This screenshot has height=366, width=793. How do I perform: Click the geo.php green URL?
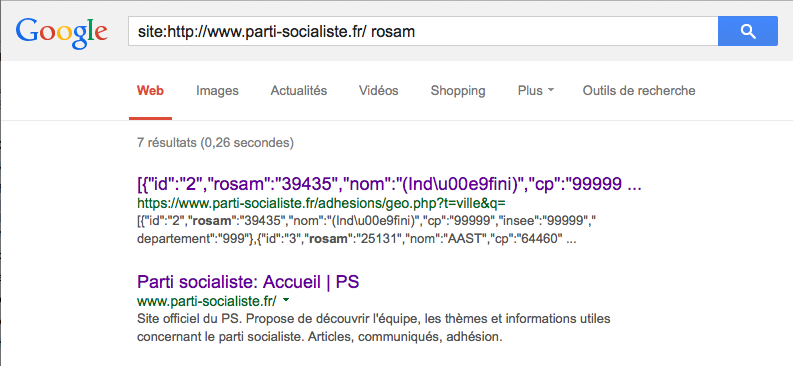pyautogui.click(x=321, y=204)
